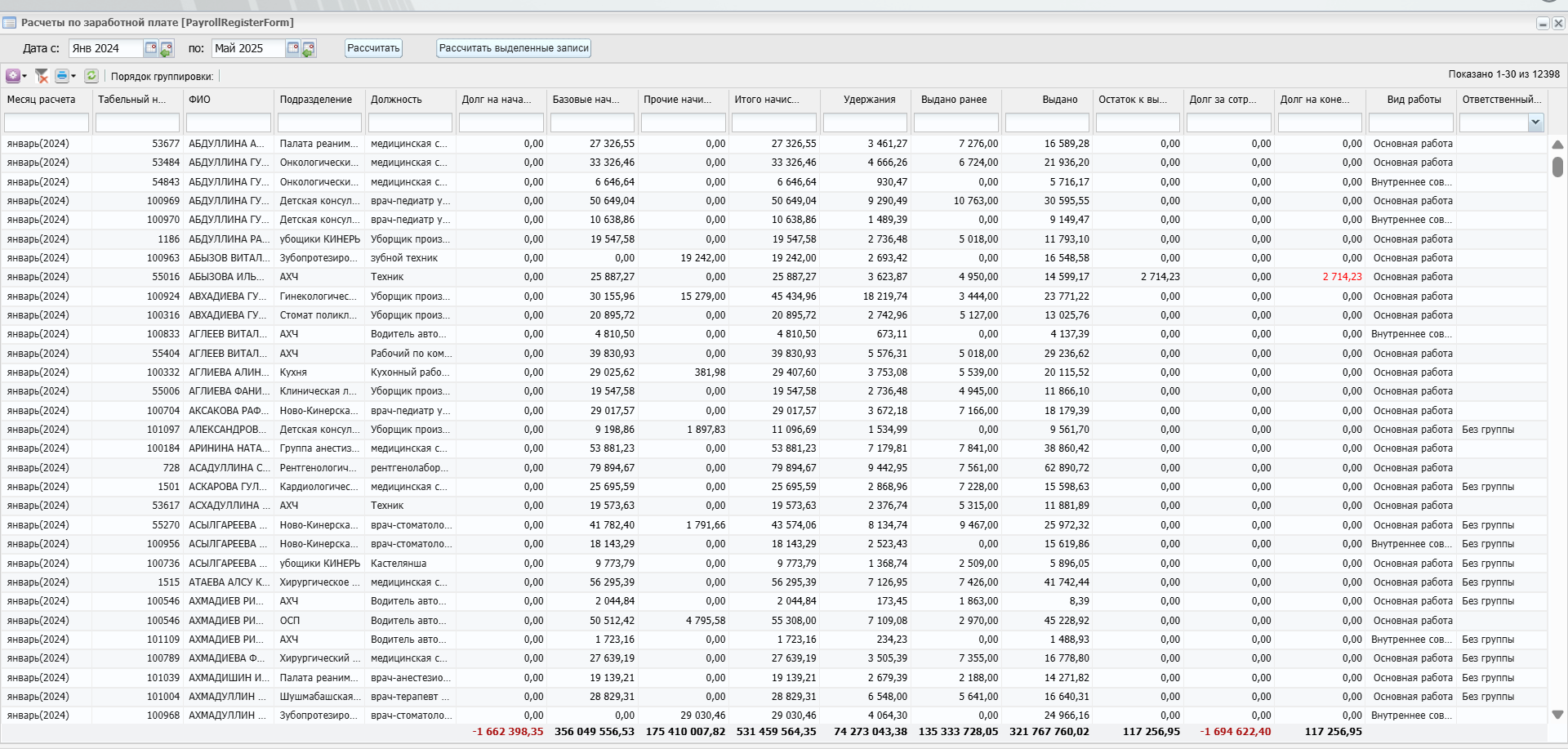The width and height of the screenshot is (1568, 749).
Task: Select the АКСАКОВА РАФ... name cell
Action: (229, 411)
